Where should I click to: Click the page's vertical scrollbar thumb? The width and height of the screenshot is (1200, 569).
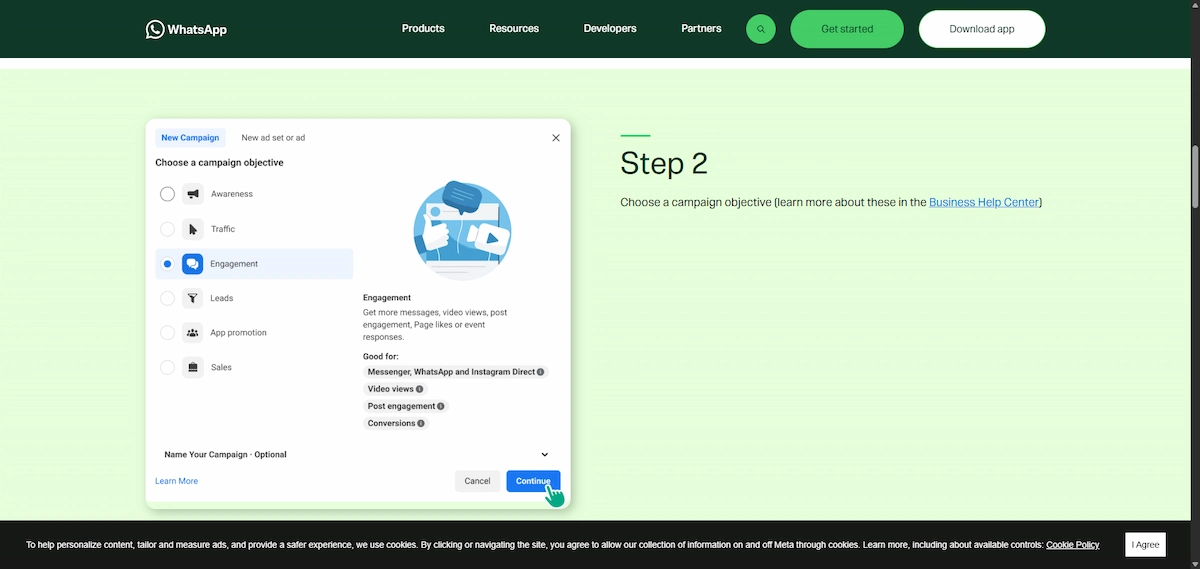pyautogui.click(x=1194, y=177)
